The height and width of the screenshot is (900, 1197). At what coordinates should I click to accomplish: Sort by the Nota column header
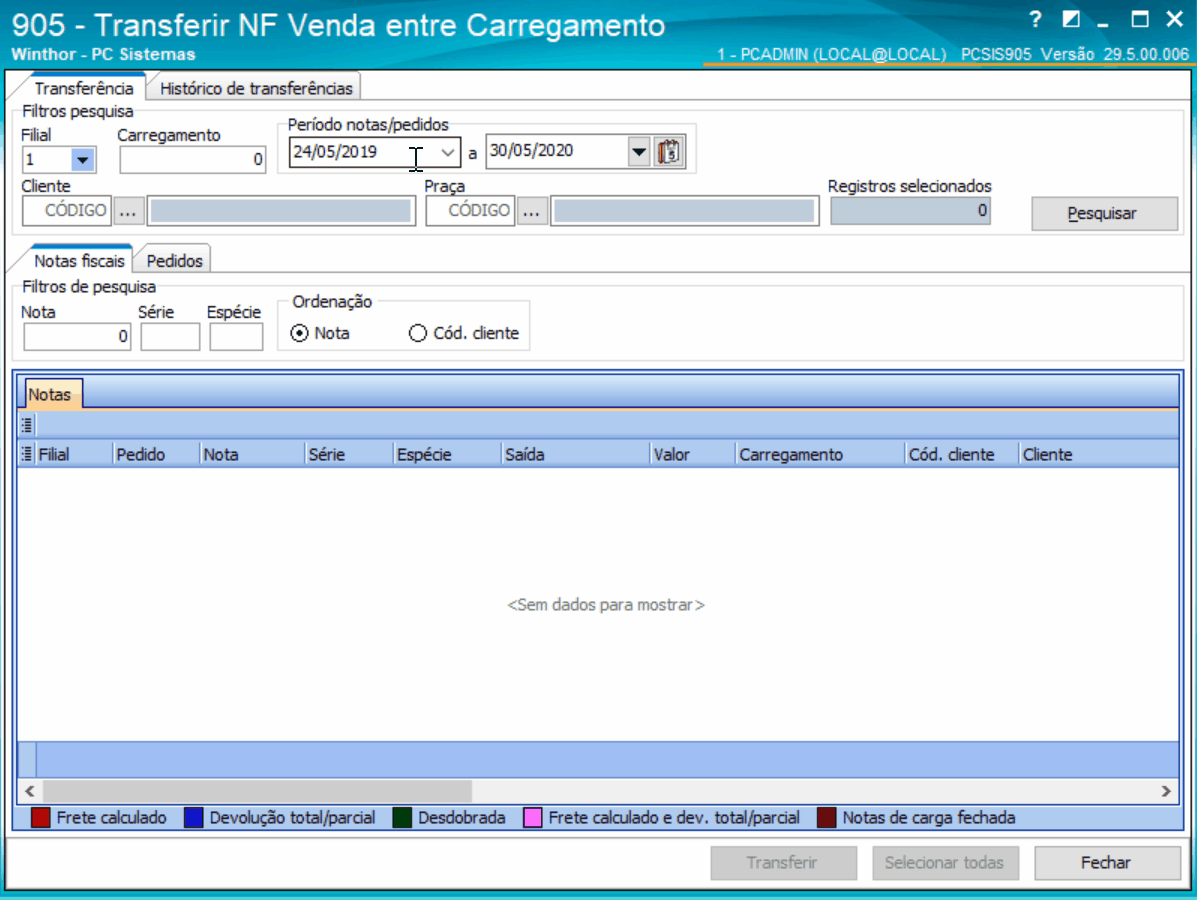pyautogui.click(x=252, y=454)
